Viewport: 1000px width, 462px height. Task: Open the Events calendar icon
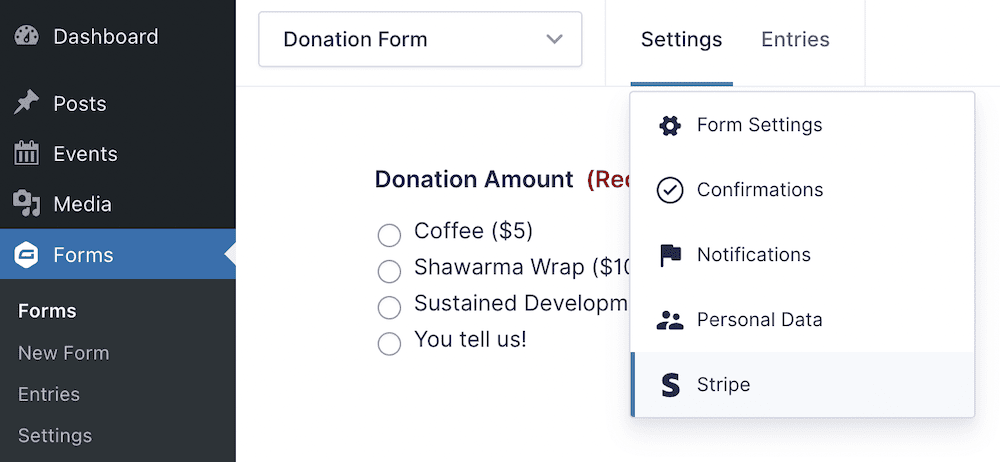[27, 154]
